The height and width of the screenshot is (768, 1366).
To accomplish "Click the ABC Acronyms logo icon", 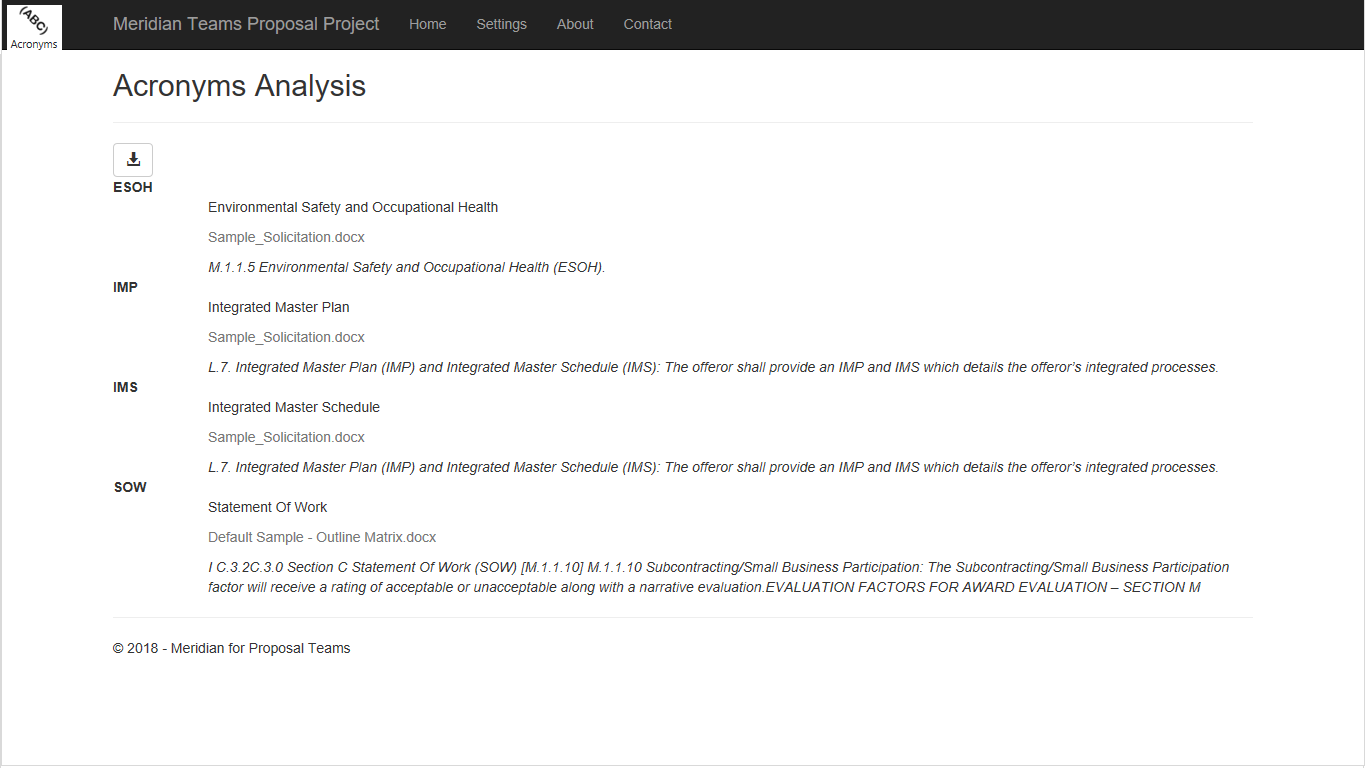I will [34, 27].
